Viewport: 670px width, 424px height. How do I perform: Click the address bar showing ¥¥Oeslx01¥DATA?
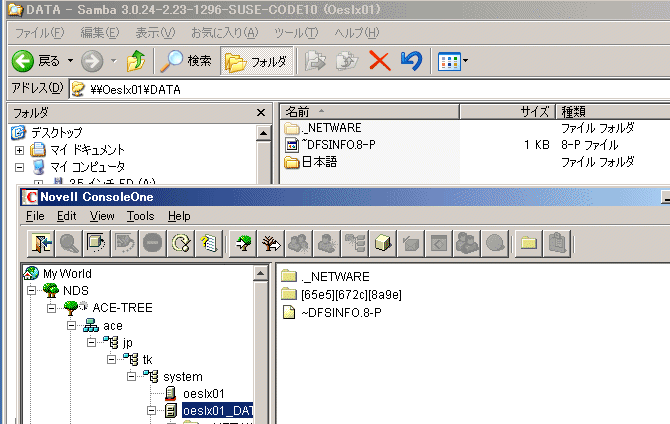click(x=370, y=89)
